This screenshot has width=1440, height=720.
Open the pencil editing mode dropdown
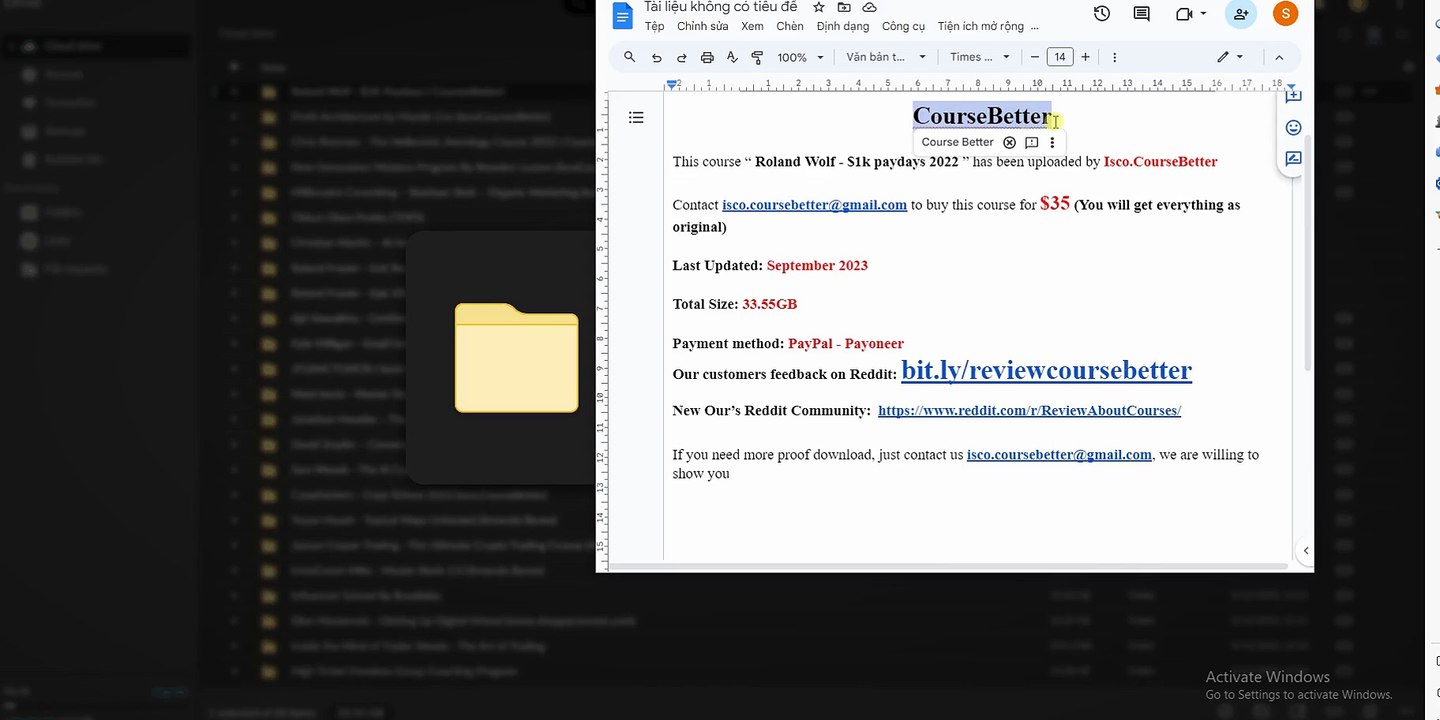tap(1230, 57)
